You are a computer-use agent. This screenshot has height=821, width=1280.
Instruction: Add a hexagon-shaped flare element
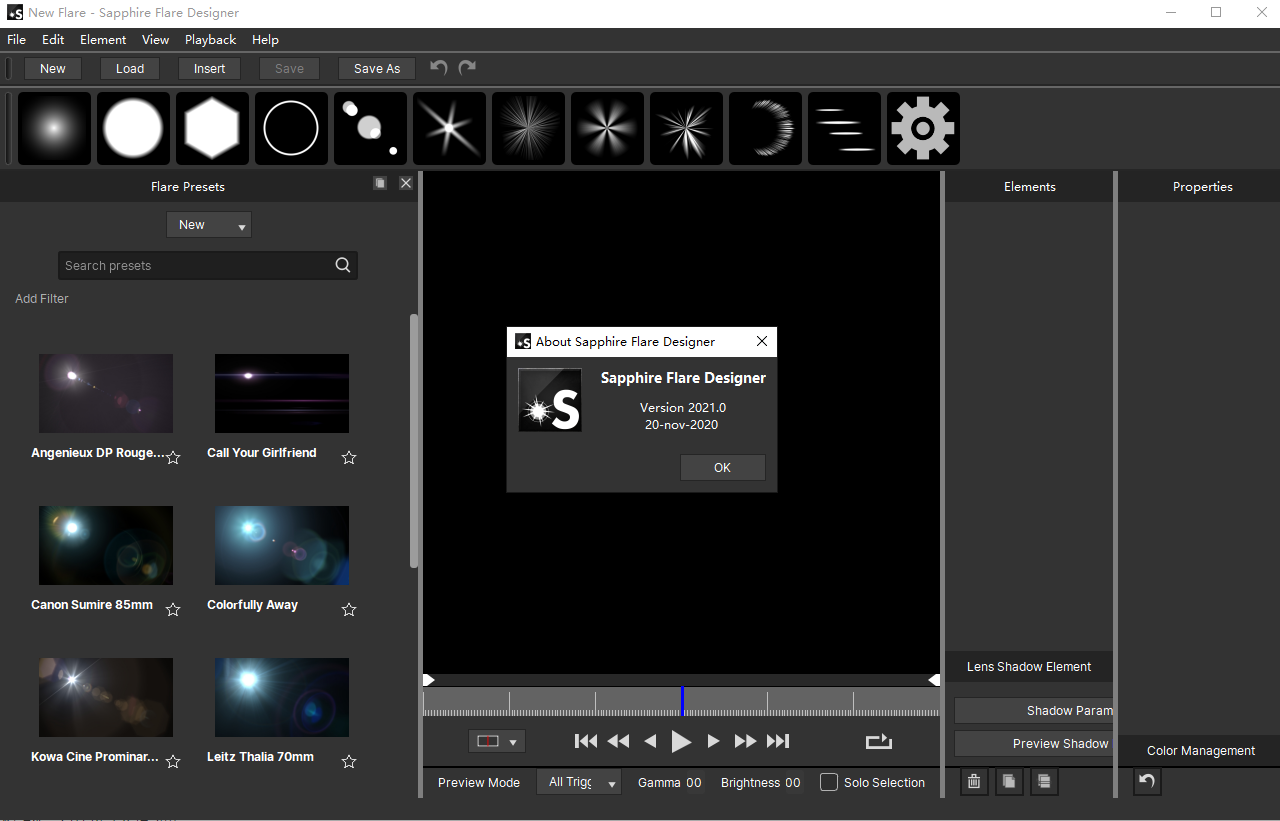(x=212, y=129)
